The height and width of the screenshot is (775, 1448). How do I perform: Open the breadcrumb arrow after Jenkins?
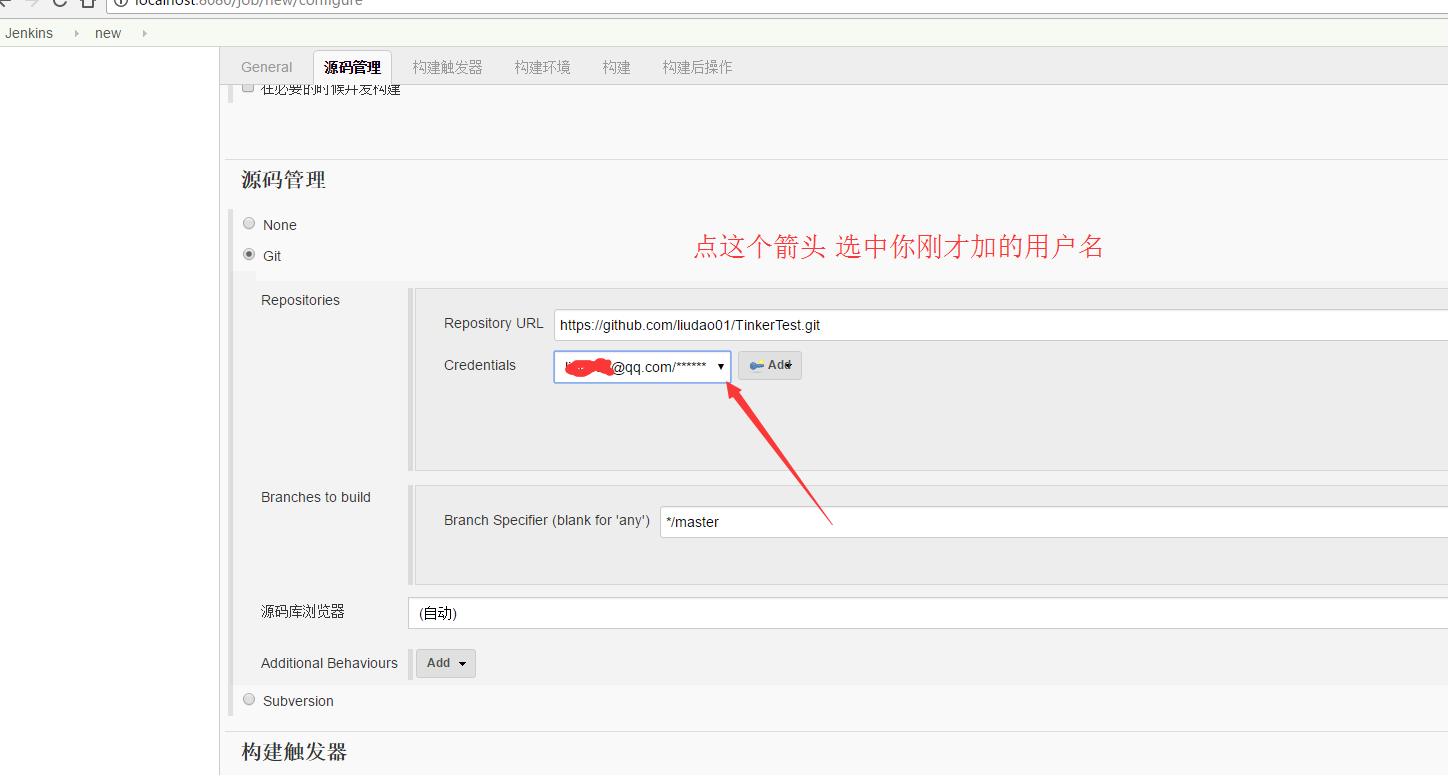[77, 33]
